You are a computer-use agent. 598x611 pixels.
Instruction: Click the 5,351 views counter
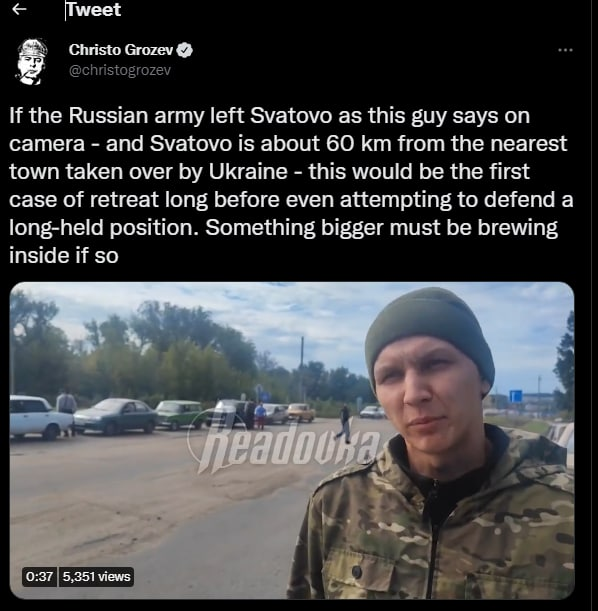(96, 576)
